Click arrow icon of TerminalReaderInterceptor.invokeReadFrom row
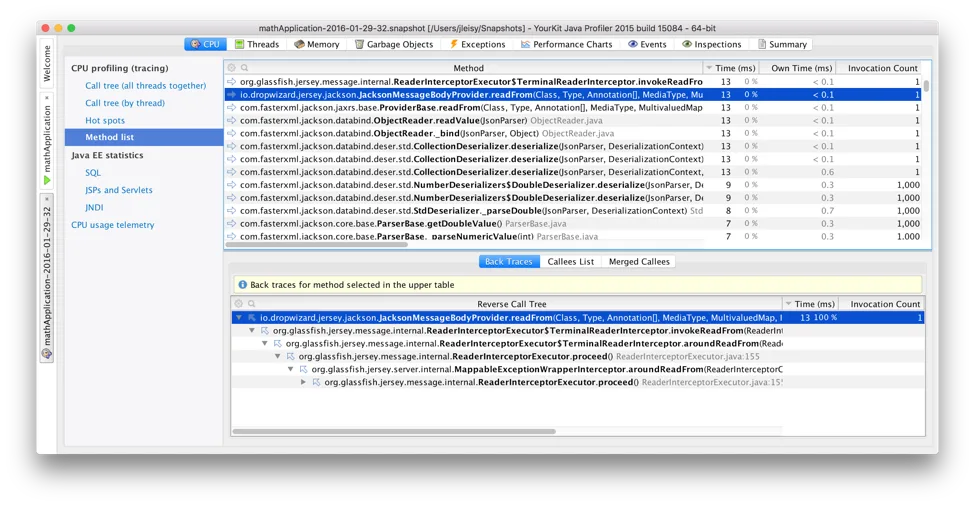 pyautogui.click(x=231, y=81)
